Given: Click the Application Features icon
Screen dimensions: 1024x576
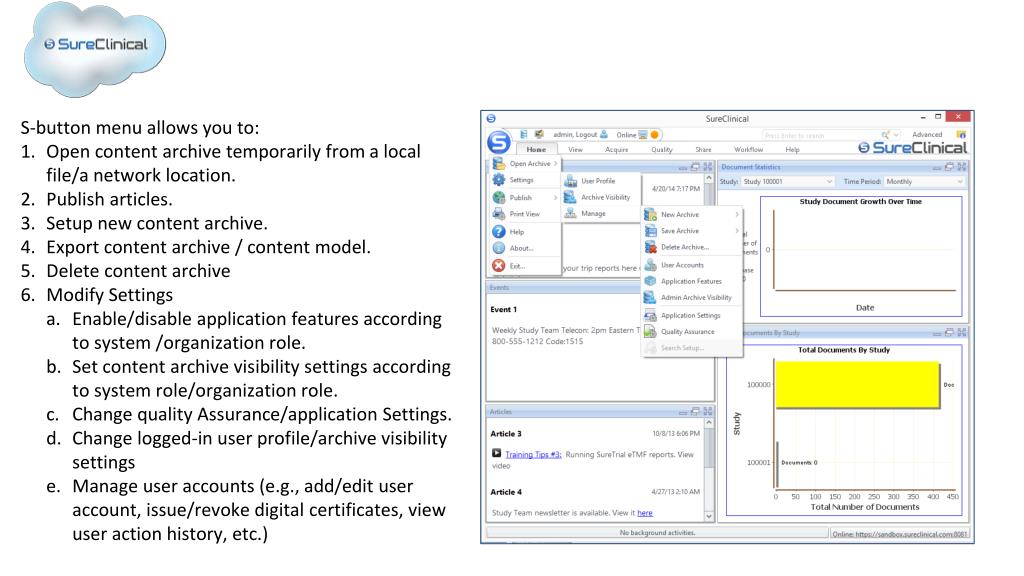Looking at the screenshot, I should (x=650, y=281).
